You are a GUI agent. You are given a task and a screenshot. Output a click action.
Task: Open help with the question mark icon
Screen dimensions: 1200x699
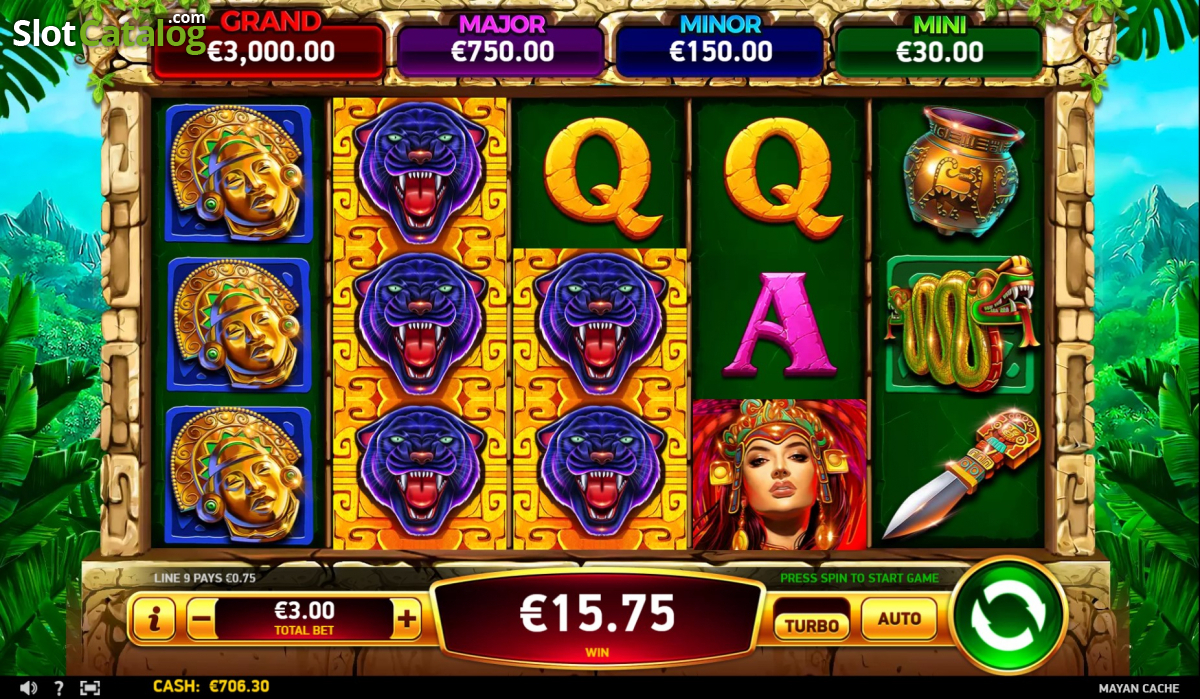click(59, 688)
